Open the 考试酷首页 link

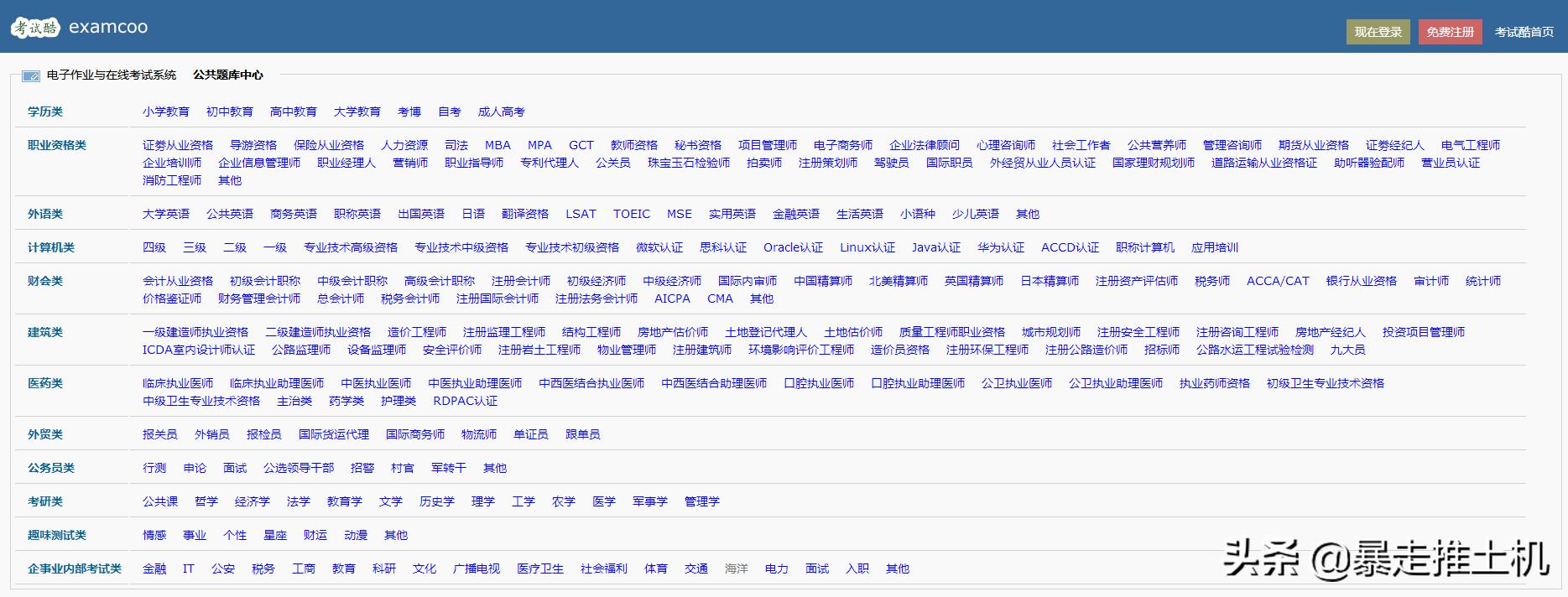pyautogui.click(x=1524, y=32)
